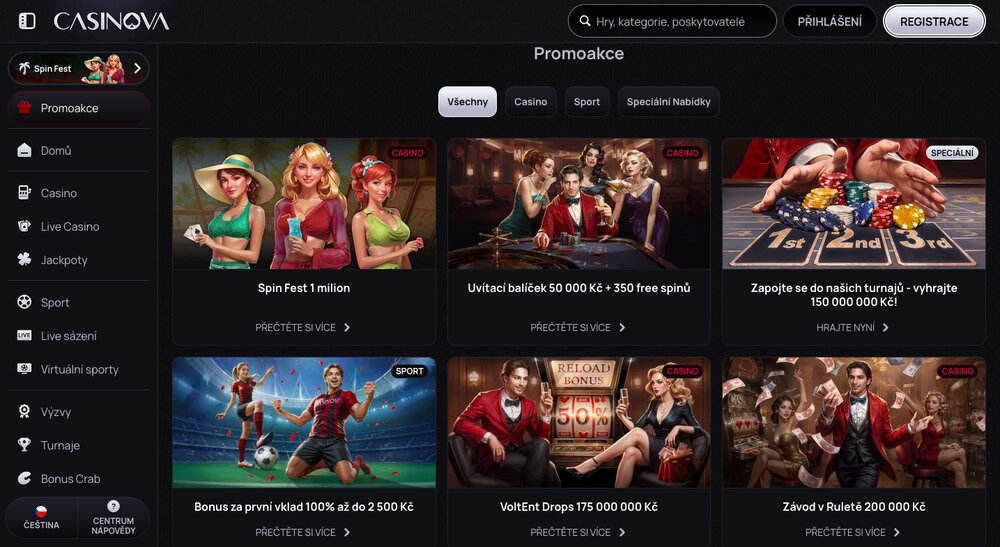Click the Virtuální sporty icon

25,369
